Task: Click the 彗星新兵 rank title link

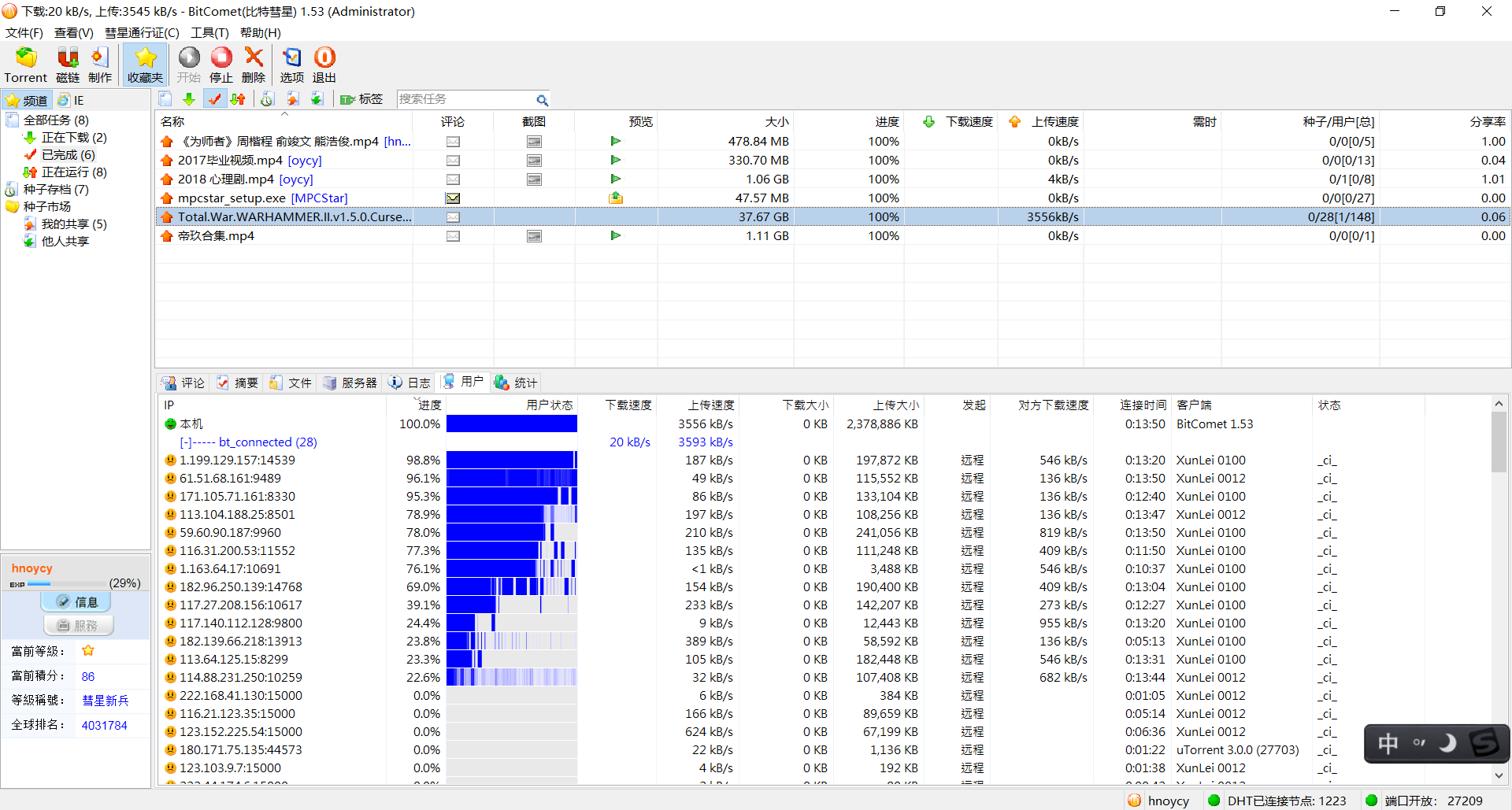Action: tap(105, 701)
